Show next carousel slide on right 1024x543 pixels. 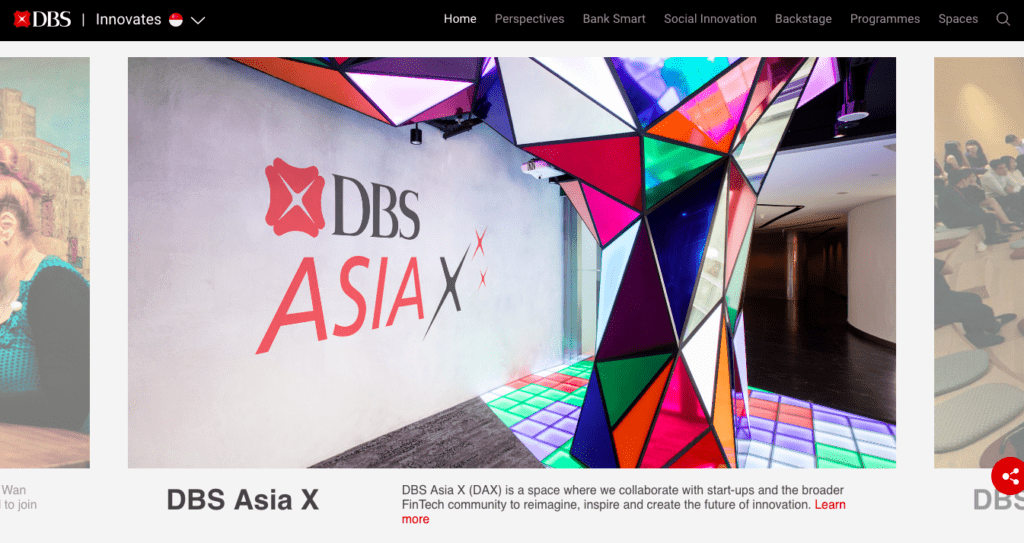click(979, 262)
